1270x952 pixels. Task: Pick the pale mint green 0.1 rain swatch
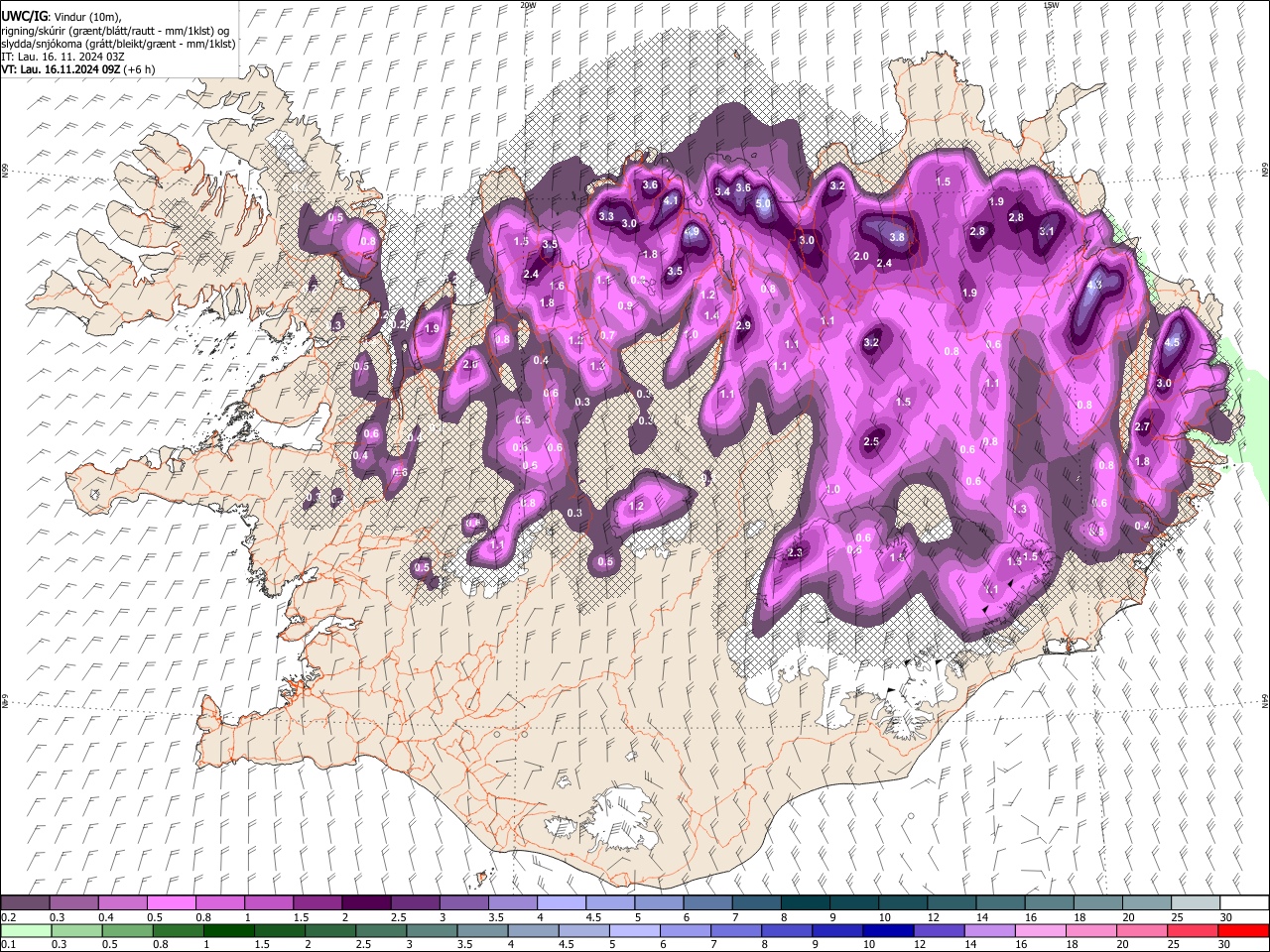pyautogui.click(x=25, y=930)
